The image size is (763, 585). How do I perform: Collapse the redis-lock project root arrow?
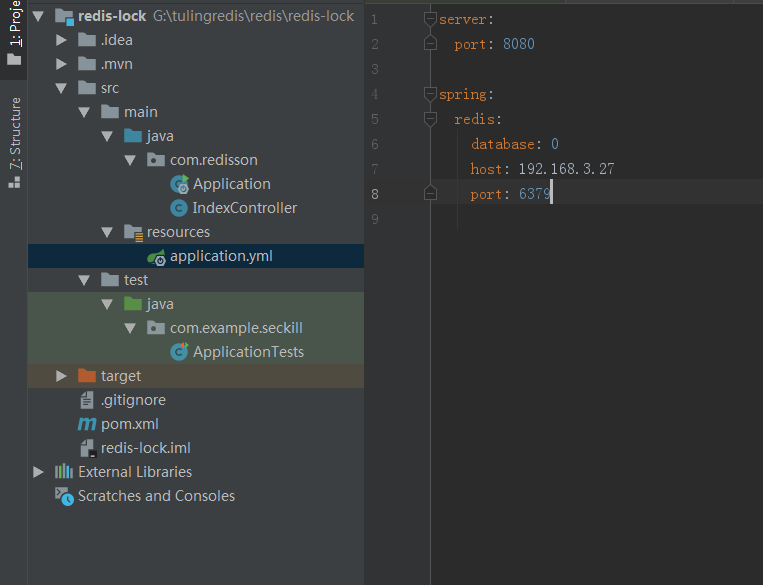38,16
